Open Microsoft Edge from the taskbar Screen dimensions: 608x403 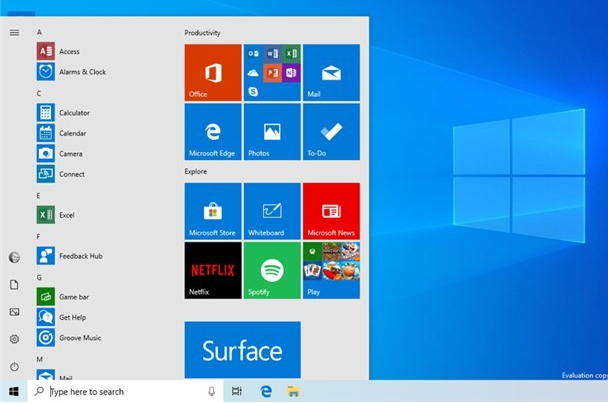pos(266,391)
